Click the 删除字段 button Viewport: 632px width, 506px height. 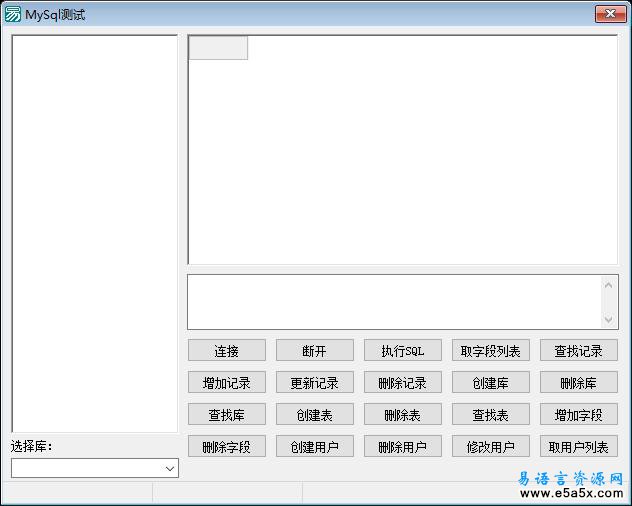point(227,446)
